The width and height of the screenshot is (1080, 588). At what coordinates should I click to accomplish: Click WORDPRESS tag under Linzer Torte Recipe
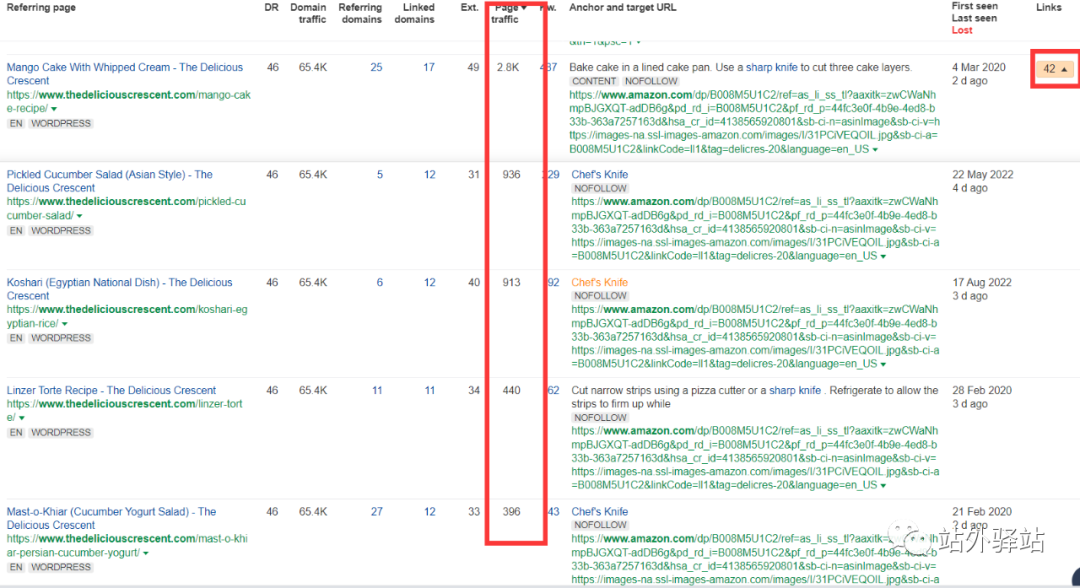click(x=60, y=433)
